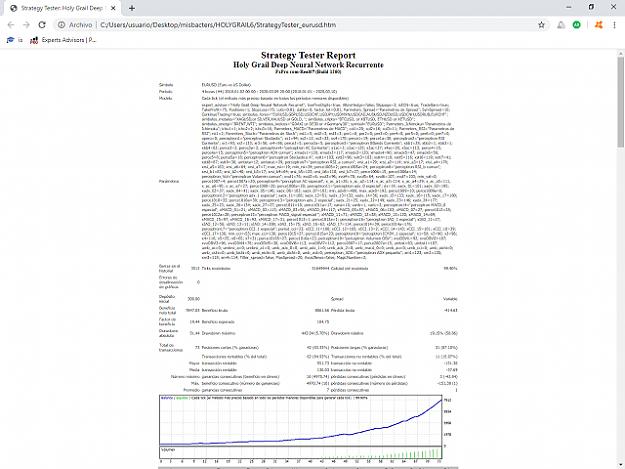The height and width of the screenshot is (469, 625).
Task: Open the orange extension icon
Action: click(x=599, y=25)
